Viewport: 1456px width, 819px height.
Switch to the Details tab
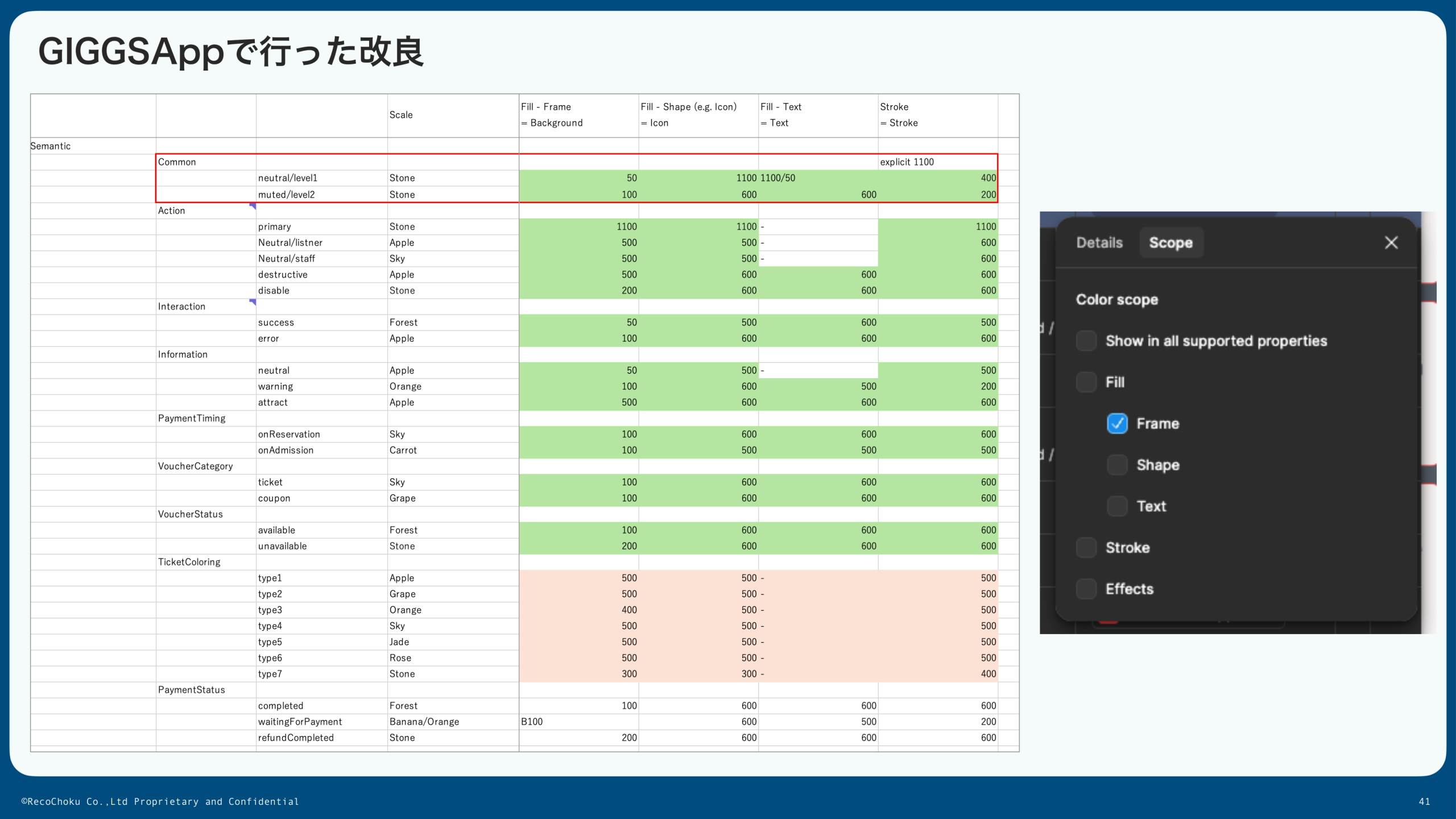click(x=1098, y=242)
